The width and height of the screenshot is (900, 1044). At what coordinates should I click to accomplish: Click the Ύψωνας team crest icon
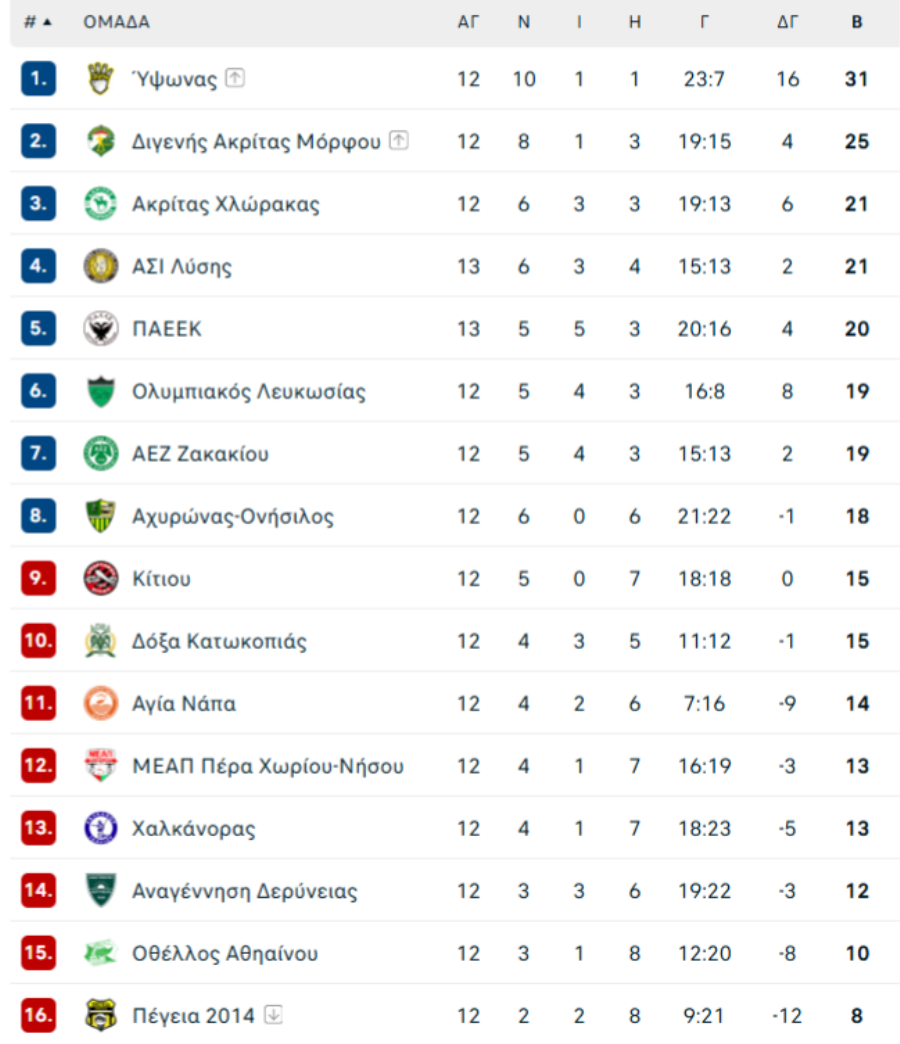(101, 79)
